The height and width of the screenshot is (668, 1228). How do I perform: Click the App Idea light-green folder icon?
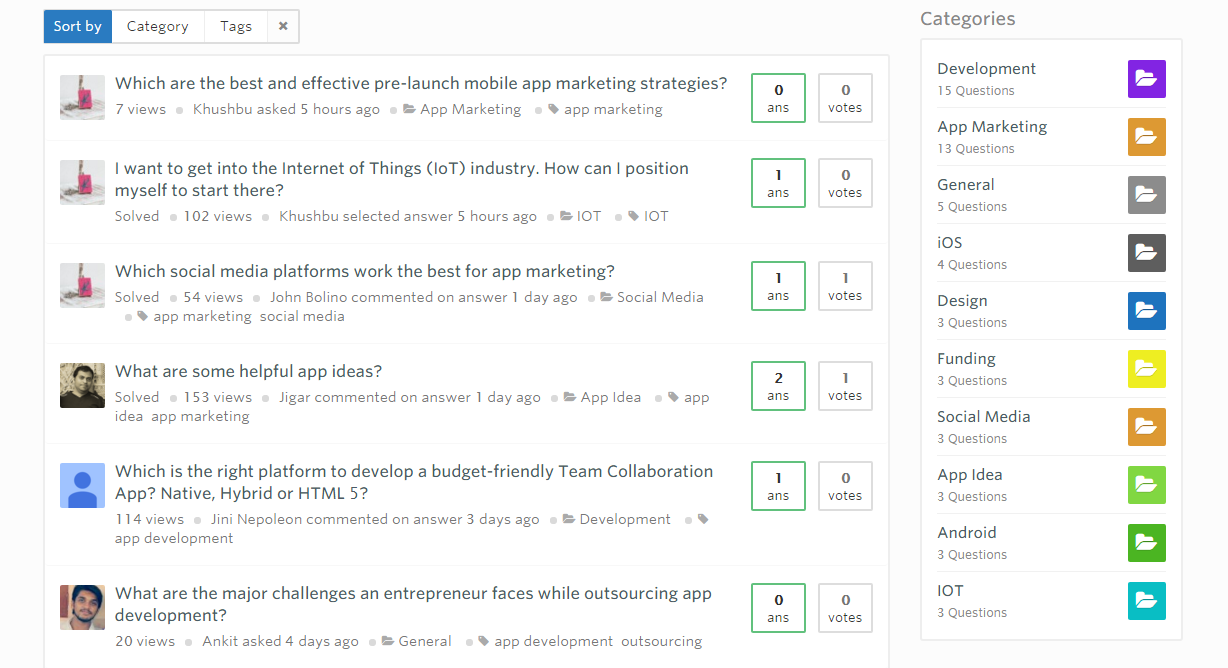tap(1146, 485)
